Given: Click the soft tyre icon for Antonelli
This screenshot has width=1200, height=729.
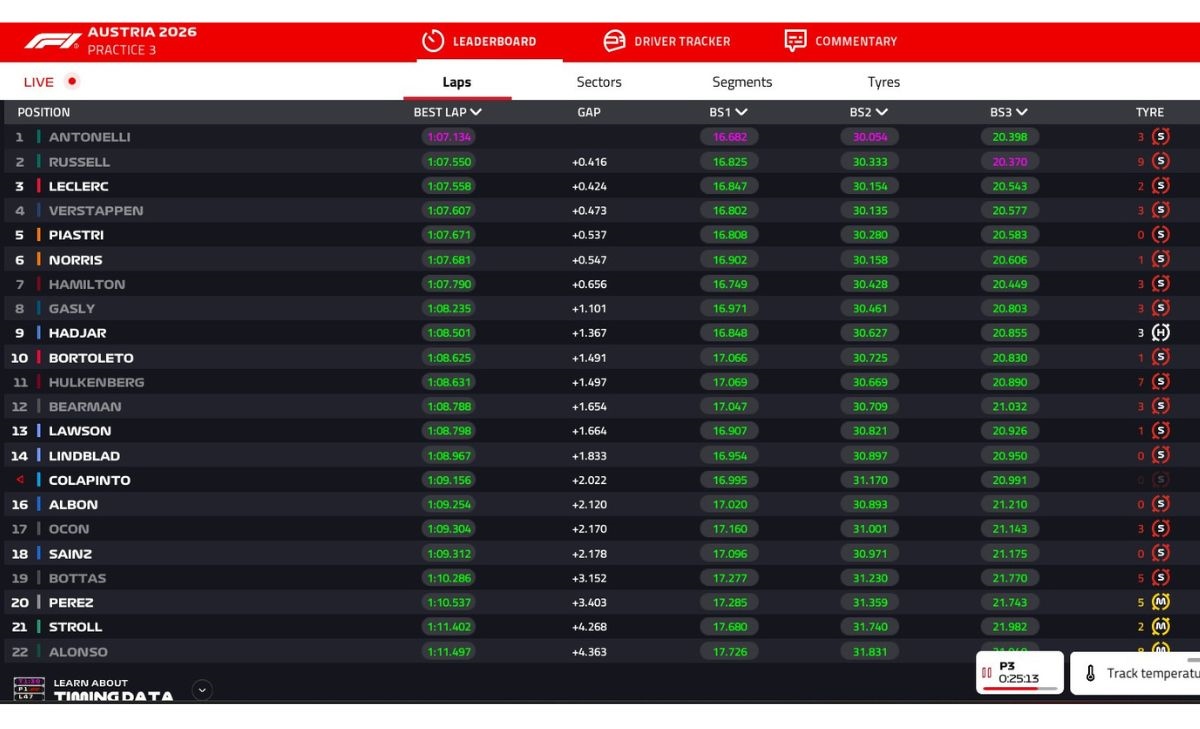Looking at the screenshot, I should pyautogui.click(x=1160, y=137).
